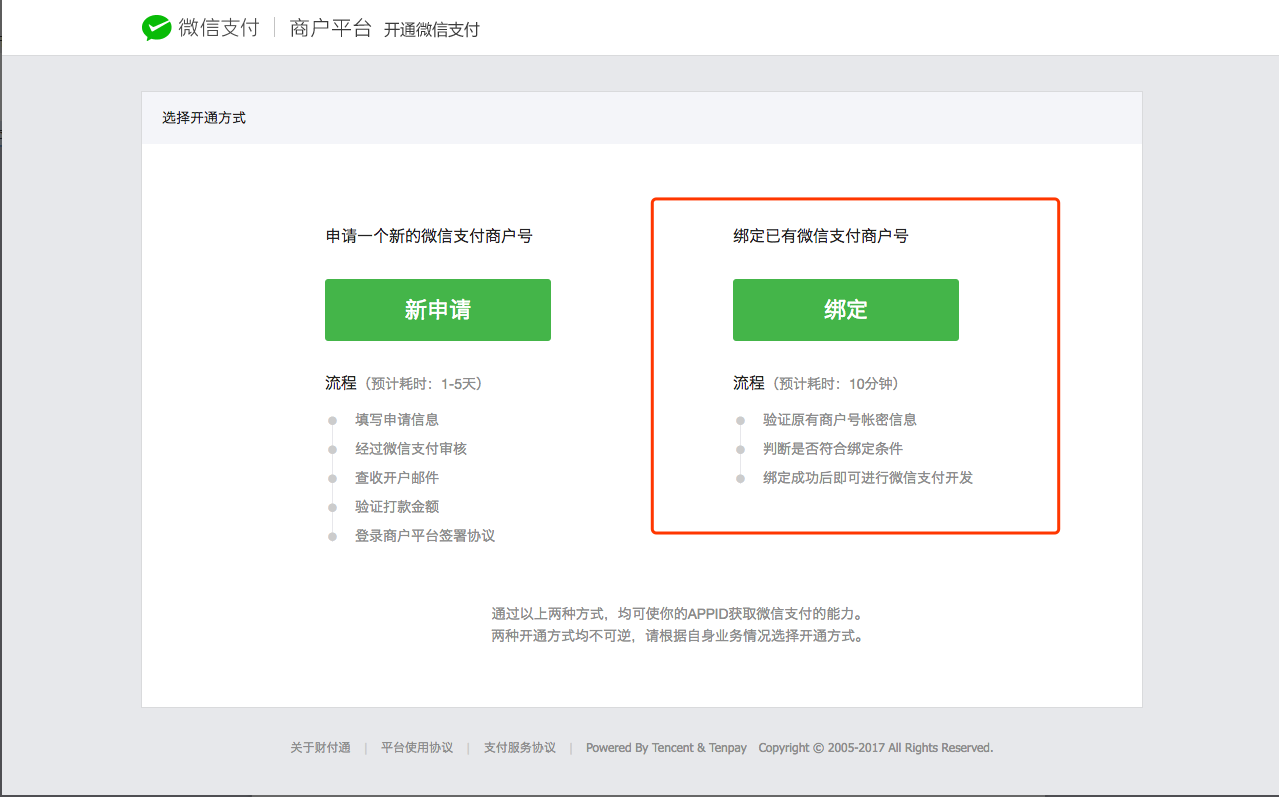
Task: Click the Powered By Tencent & Tenpay text
Action: point(666,748)
